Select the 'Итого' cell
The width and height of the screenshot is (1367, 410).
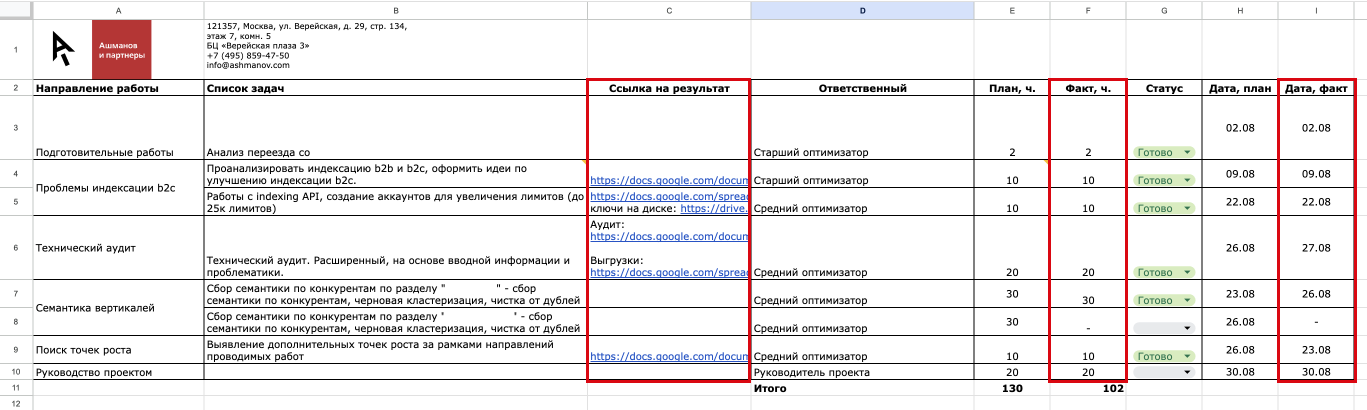862,387
